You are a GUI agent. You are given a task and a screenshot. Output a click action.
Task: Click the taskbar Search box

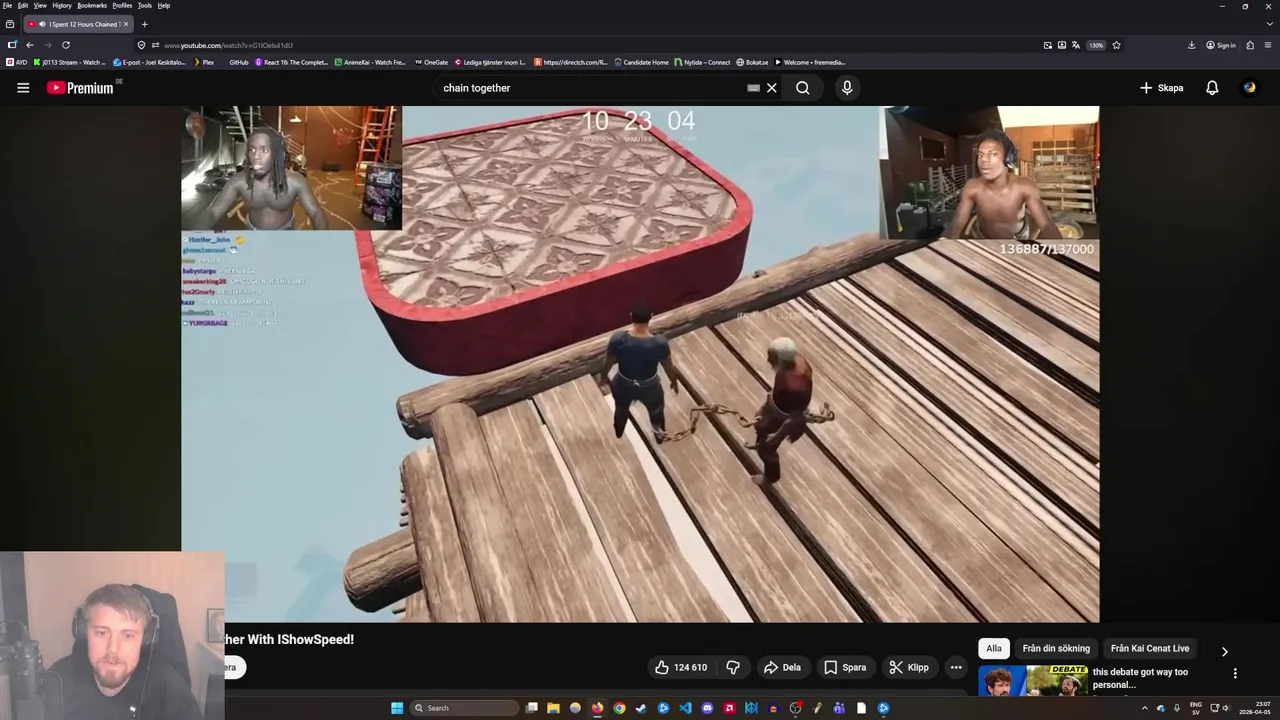pos(465,708)
